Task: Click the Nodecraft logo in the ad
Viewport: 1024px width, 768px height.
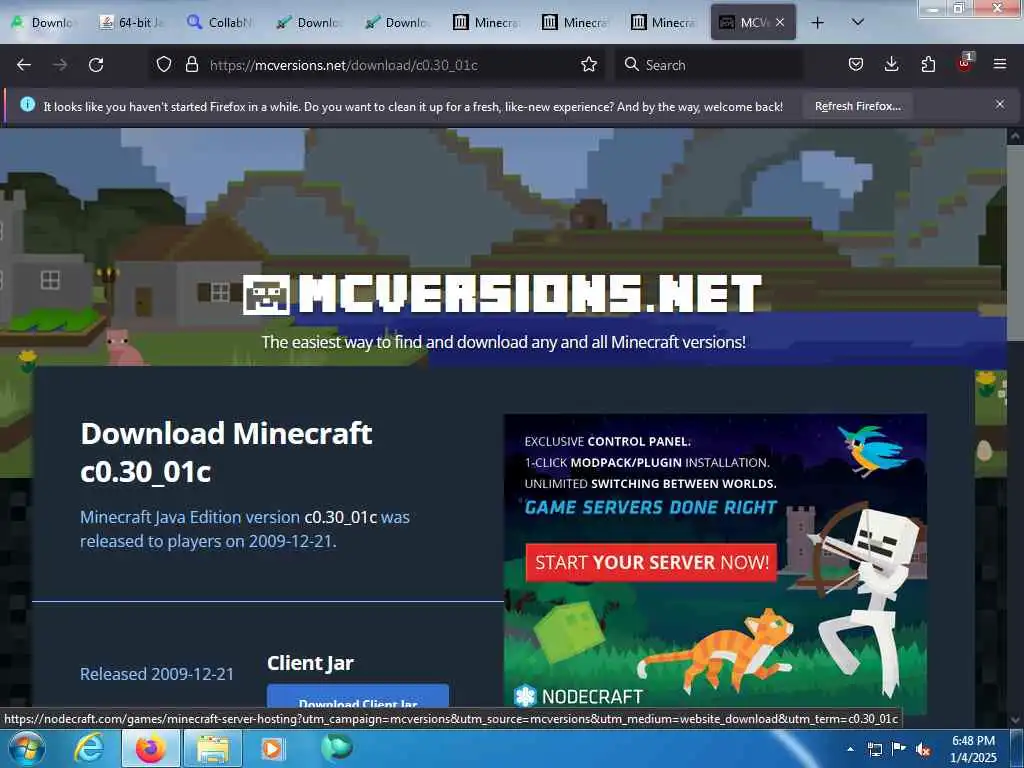Action: (579, 696)
